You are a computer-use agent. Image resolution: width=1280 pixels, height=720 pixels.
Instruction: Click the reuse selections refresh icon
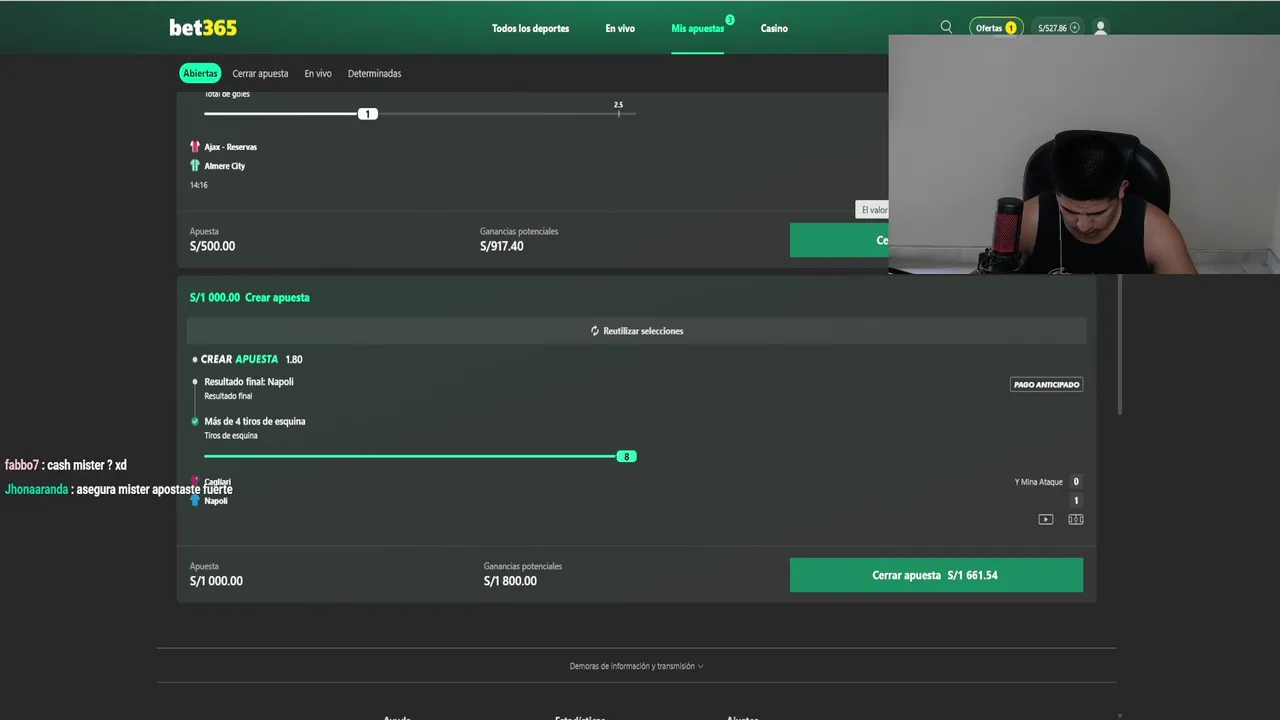[595, 331]
